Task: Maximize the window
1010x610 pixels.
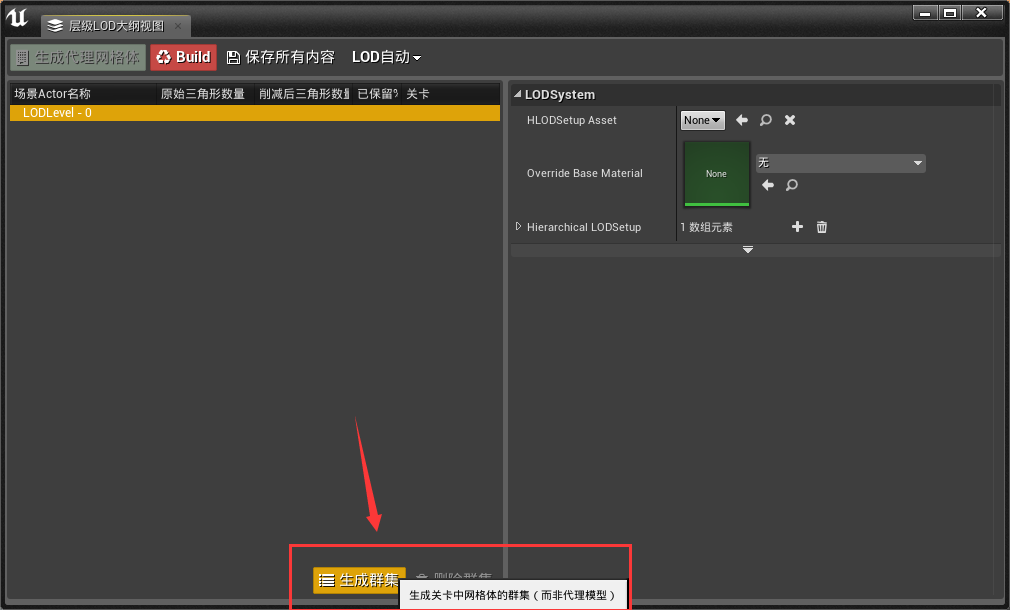Action: (x=950, y=12)
